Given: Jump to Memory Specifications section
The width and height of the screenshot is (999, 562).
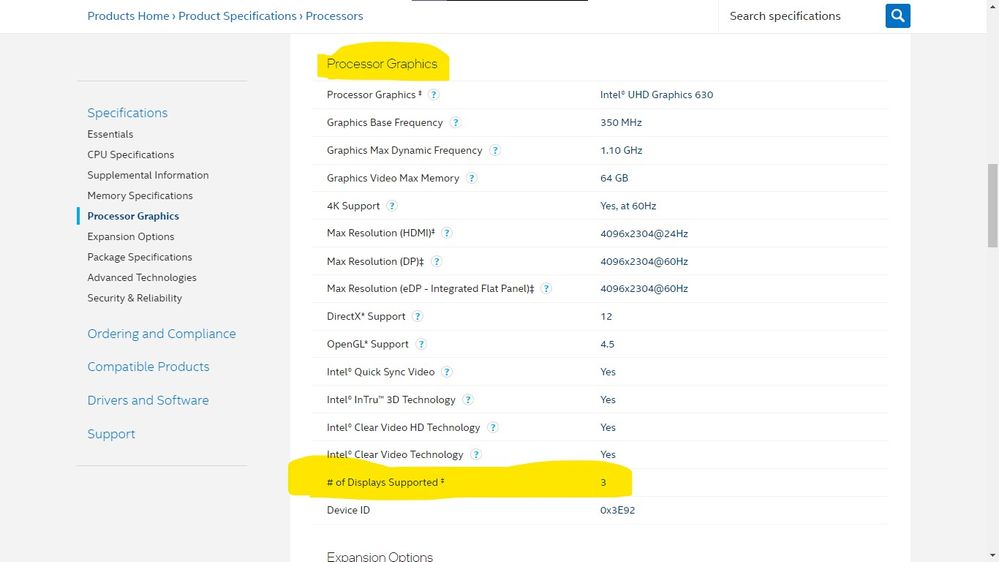Looking at the screenshot, I should (x=140, y=196).
